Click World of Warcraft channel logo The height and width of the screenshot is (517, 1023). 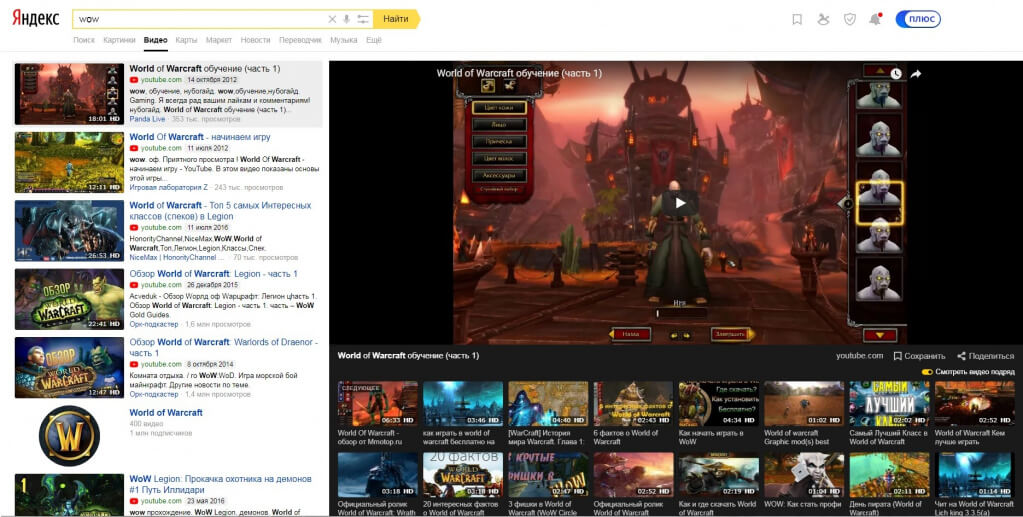(69, 435)
